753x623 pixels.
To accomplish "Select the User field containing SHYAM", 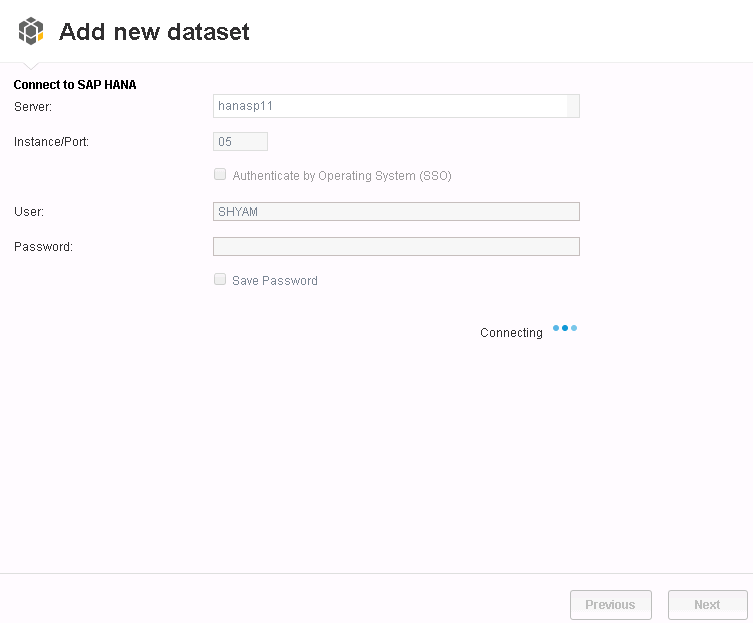I will [396, 211].
